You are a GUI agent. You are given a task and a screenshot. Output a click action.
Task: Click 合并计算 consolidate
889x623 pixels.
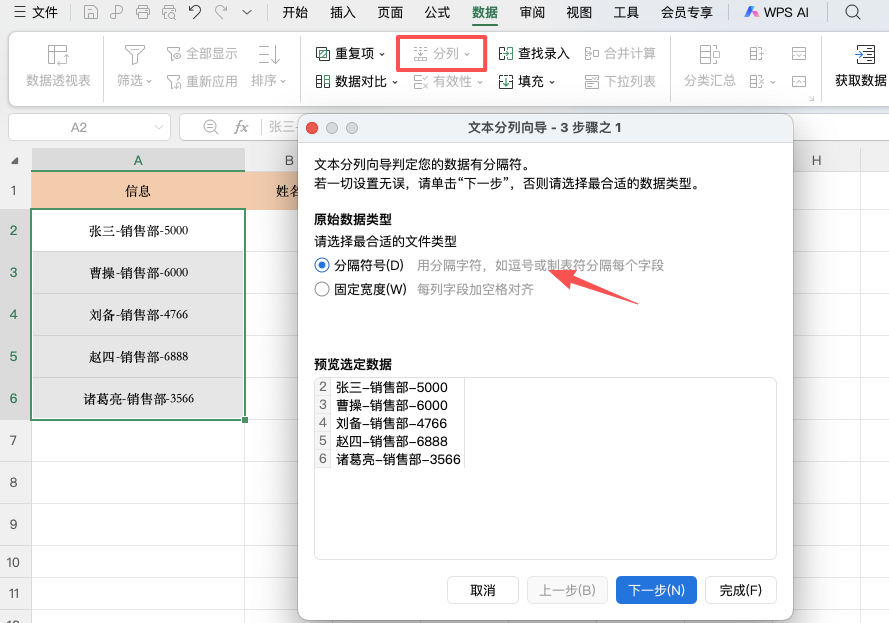coord(620,53)
